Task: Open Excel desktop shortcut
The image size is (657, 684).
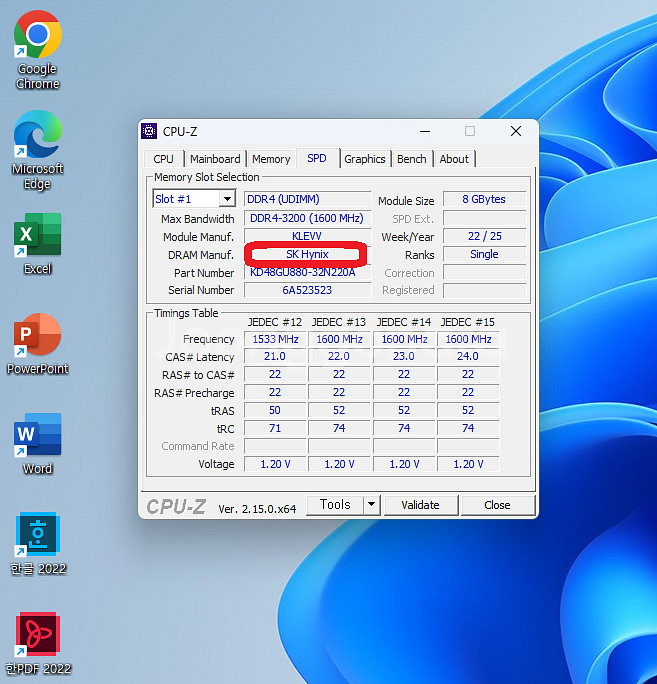Action: click(38, 244)
